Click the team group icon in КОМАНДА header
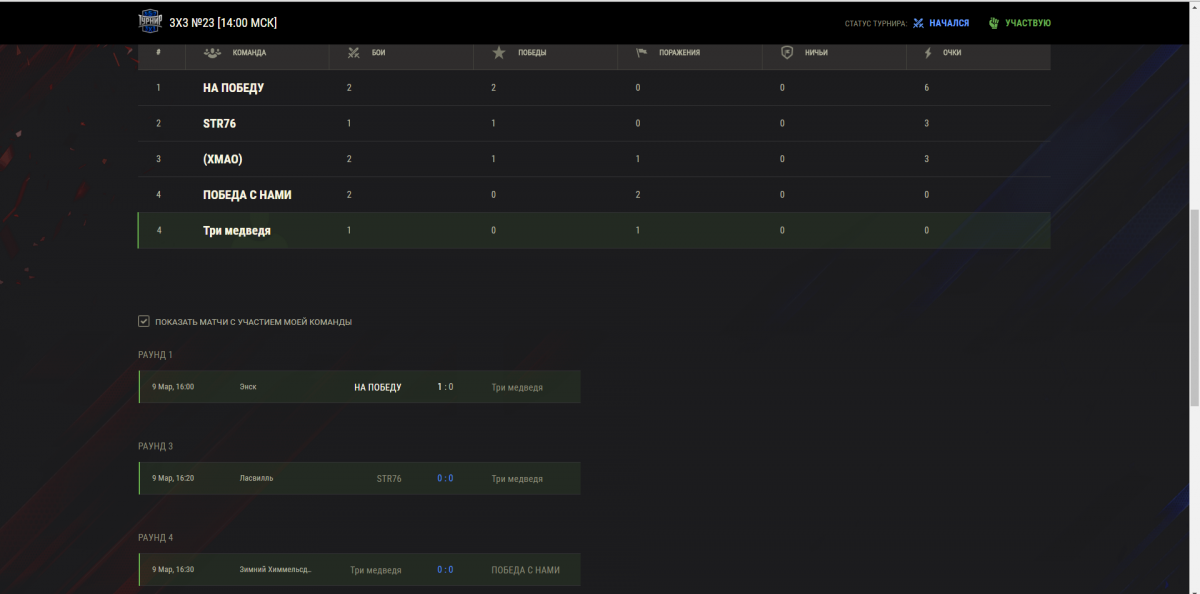This screenshot has height=594, width=1200. (212, 52)
